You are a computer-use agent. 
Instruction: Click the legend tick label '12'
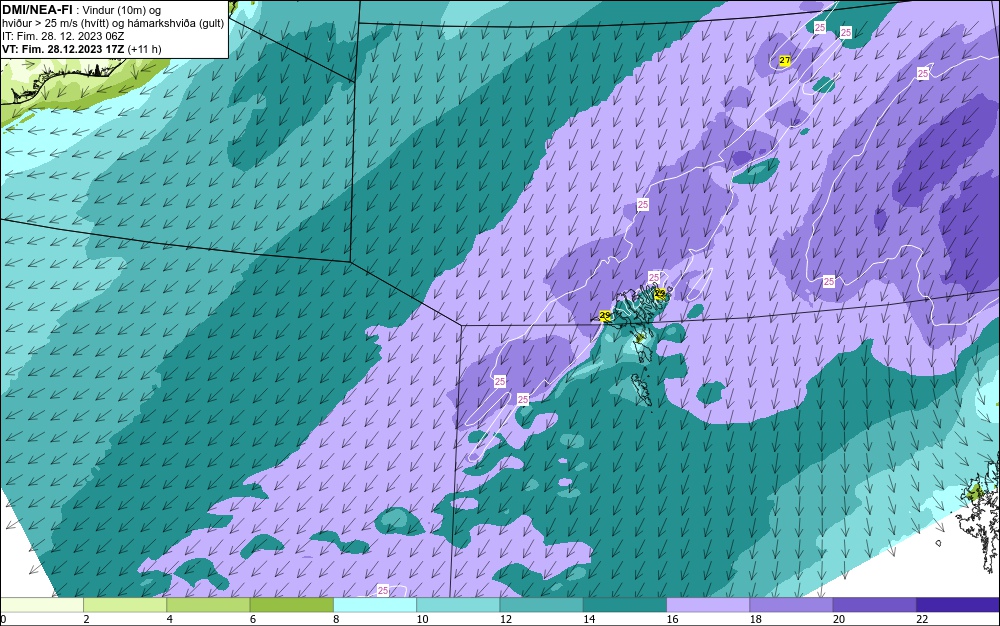point(505,619)
